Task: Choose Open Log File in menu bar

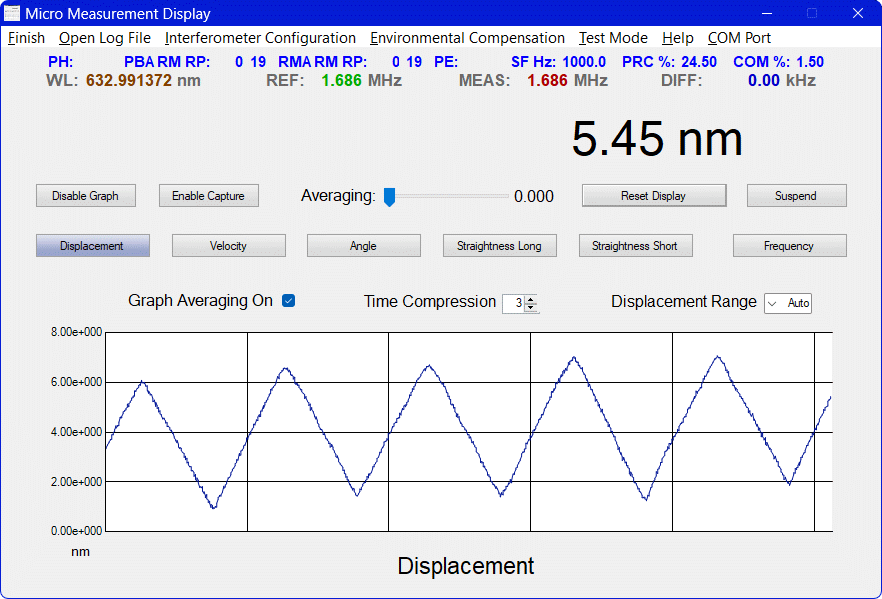Action: pos(105,38)
